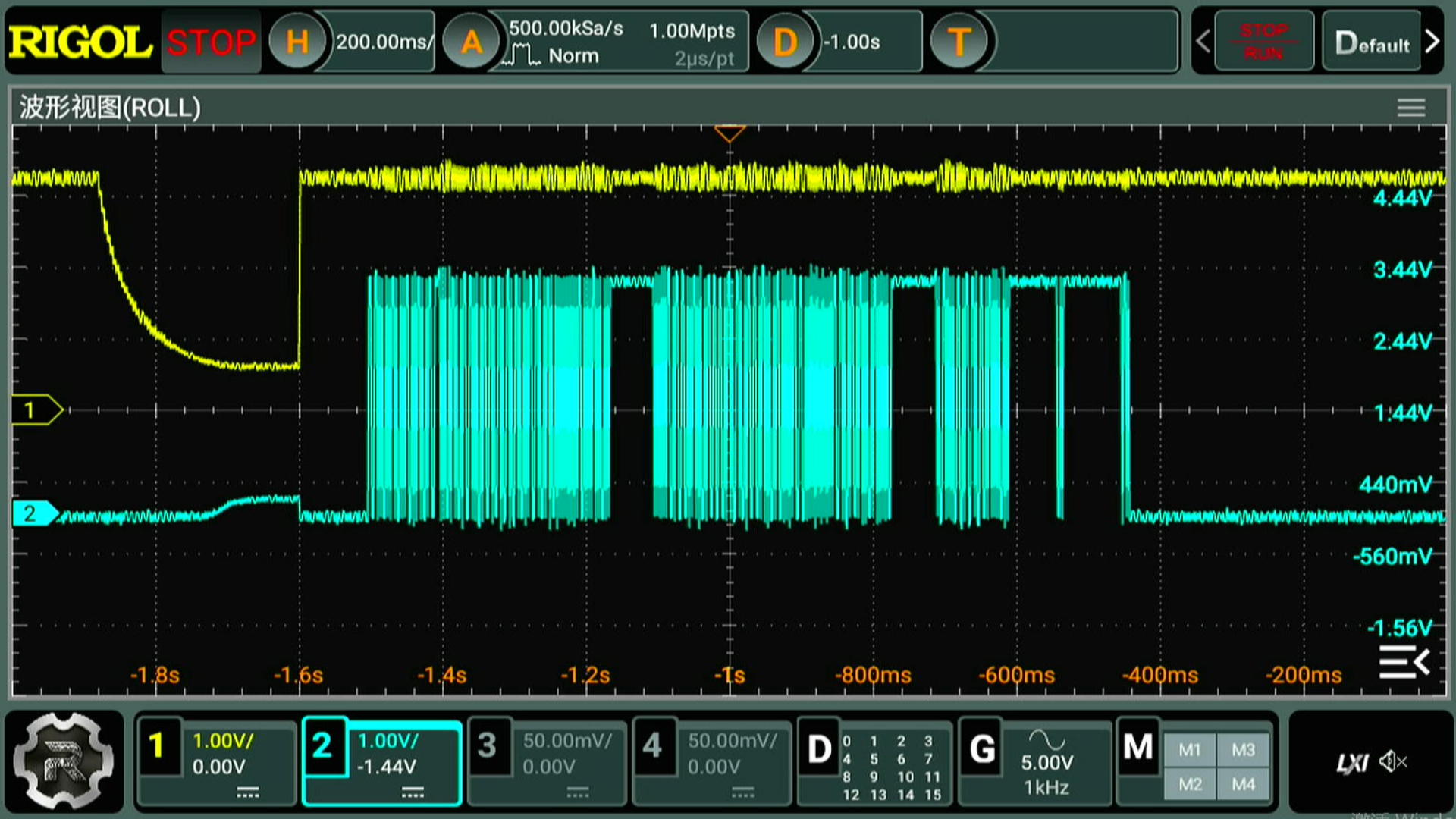The width and height of the screenshot is (1456, 819).
Task: Open the digital channels D panel
Action: [875, 761]
